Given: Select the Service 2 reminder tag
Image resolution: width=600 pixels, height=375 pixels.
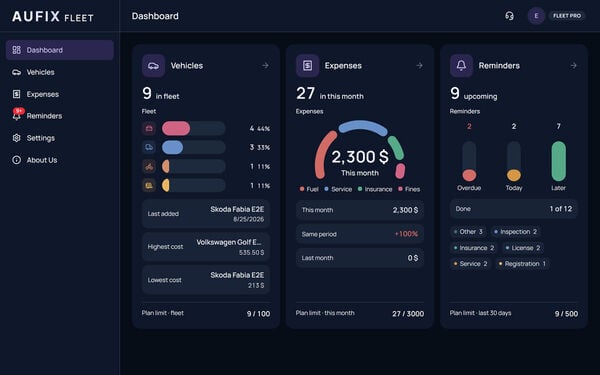Looking at the screenshot, I should pos(470,264).
